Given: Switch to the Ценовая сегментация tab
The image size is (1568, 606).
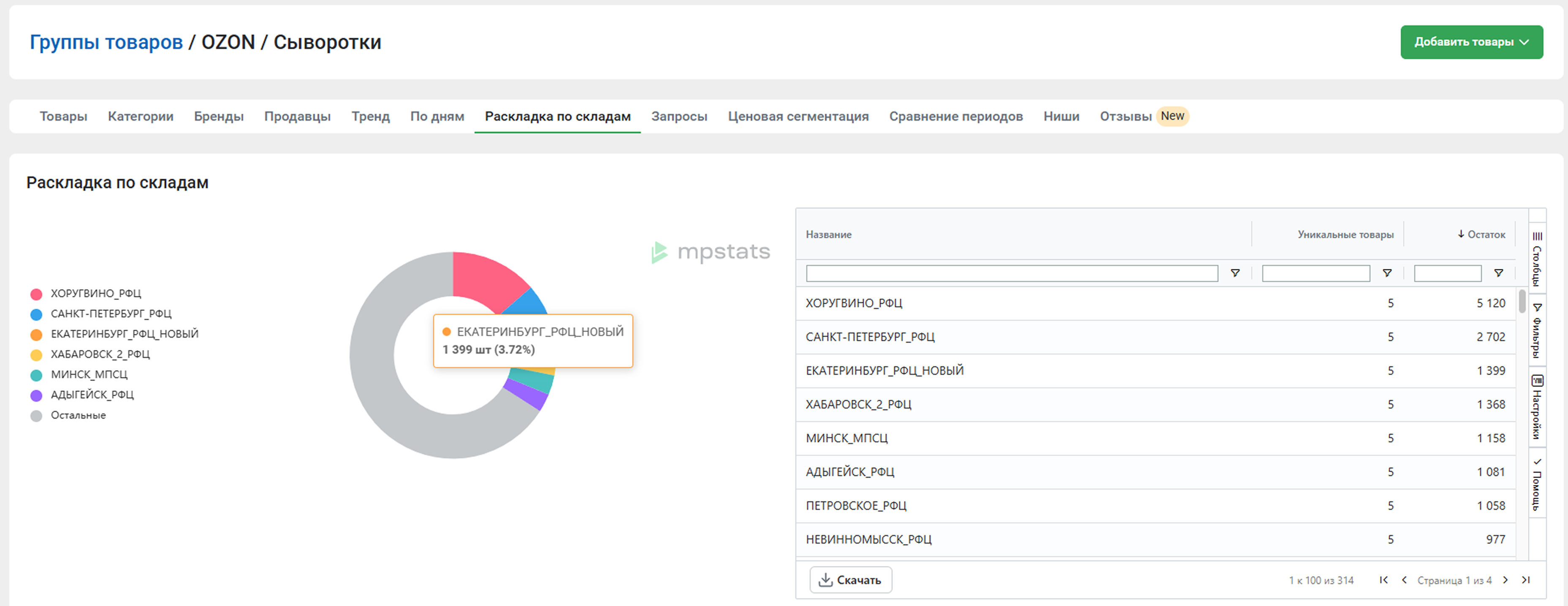Looking at the screenshot, I should pos(798,116).
